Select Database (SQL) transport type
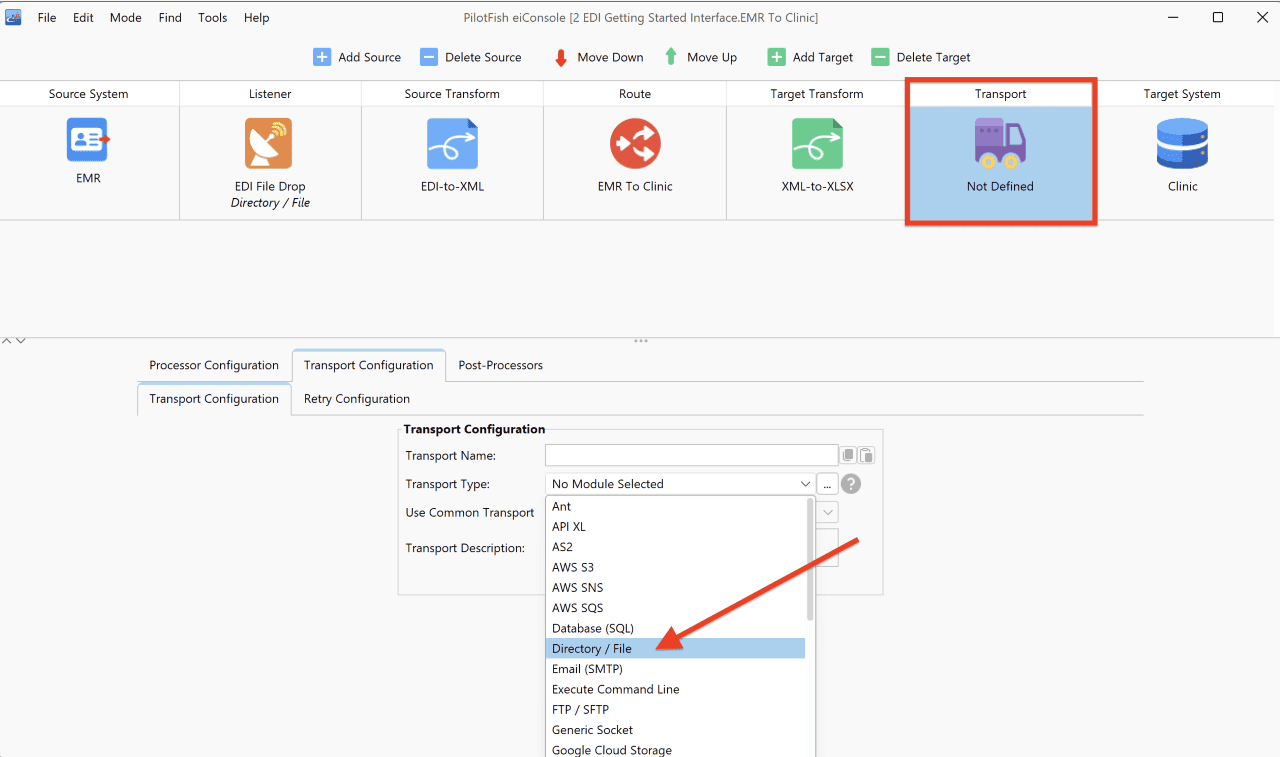Viewport: 1280px width, 757px height. 675,628
